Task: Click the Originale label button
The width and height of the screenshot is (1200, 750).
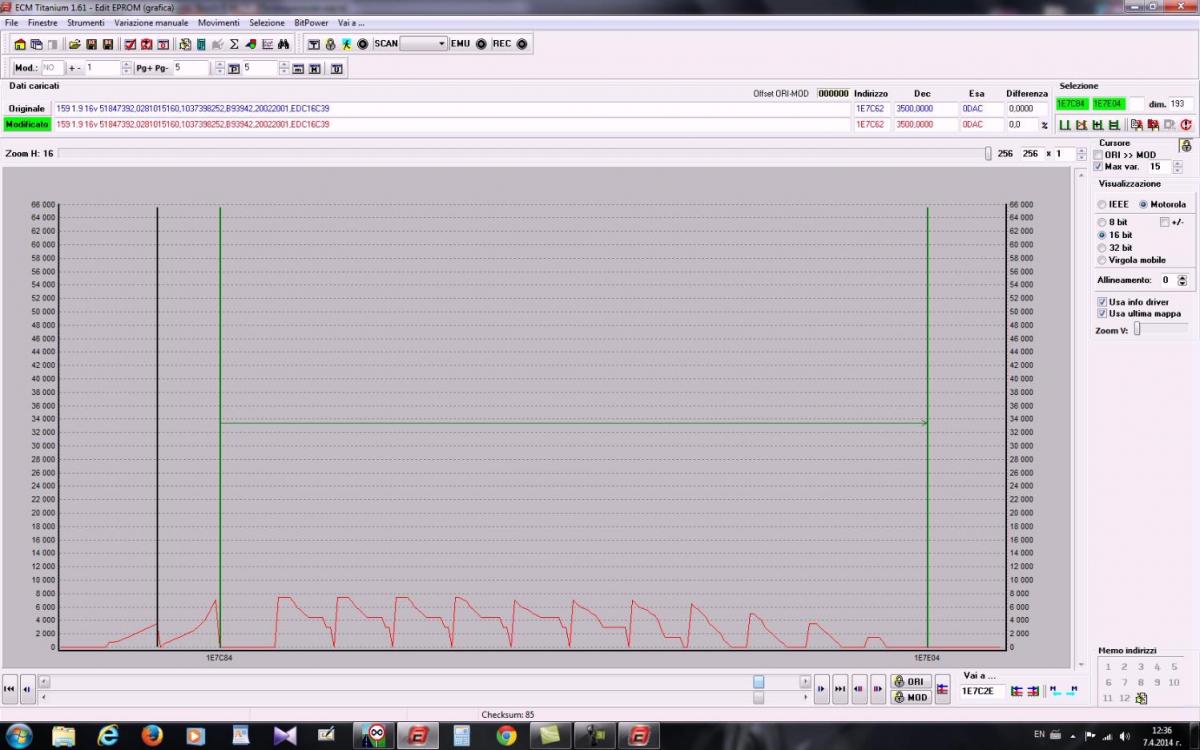Action: click(27, 108)
